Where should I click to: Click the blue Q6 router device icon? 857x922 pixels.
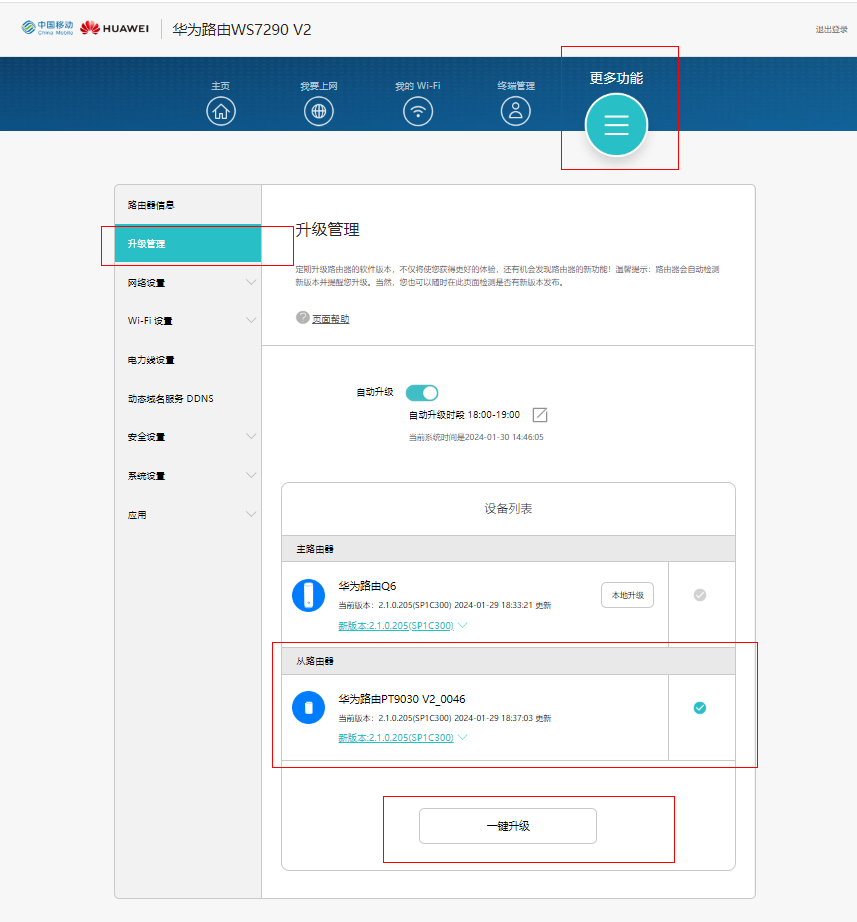click(x=308, y=595)
